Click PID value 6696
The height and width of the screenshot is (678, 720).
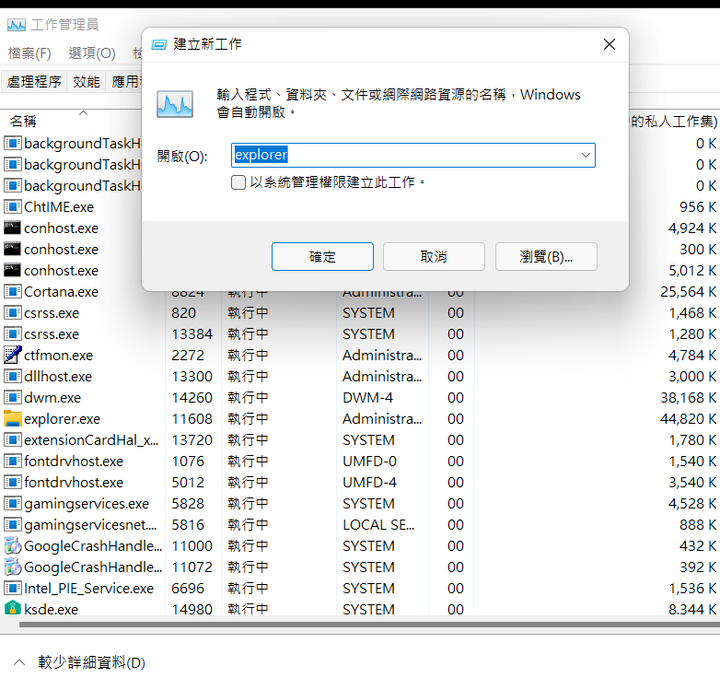pos(187,588)
